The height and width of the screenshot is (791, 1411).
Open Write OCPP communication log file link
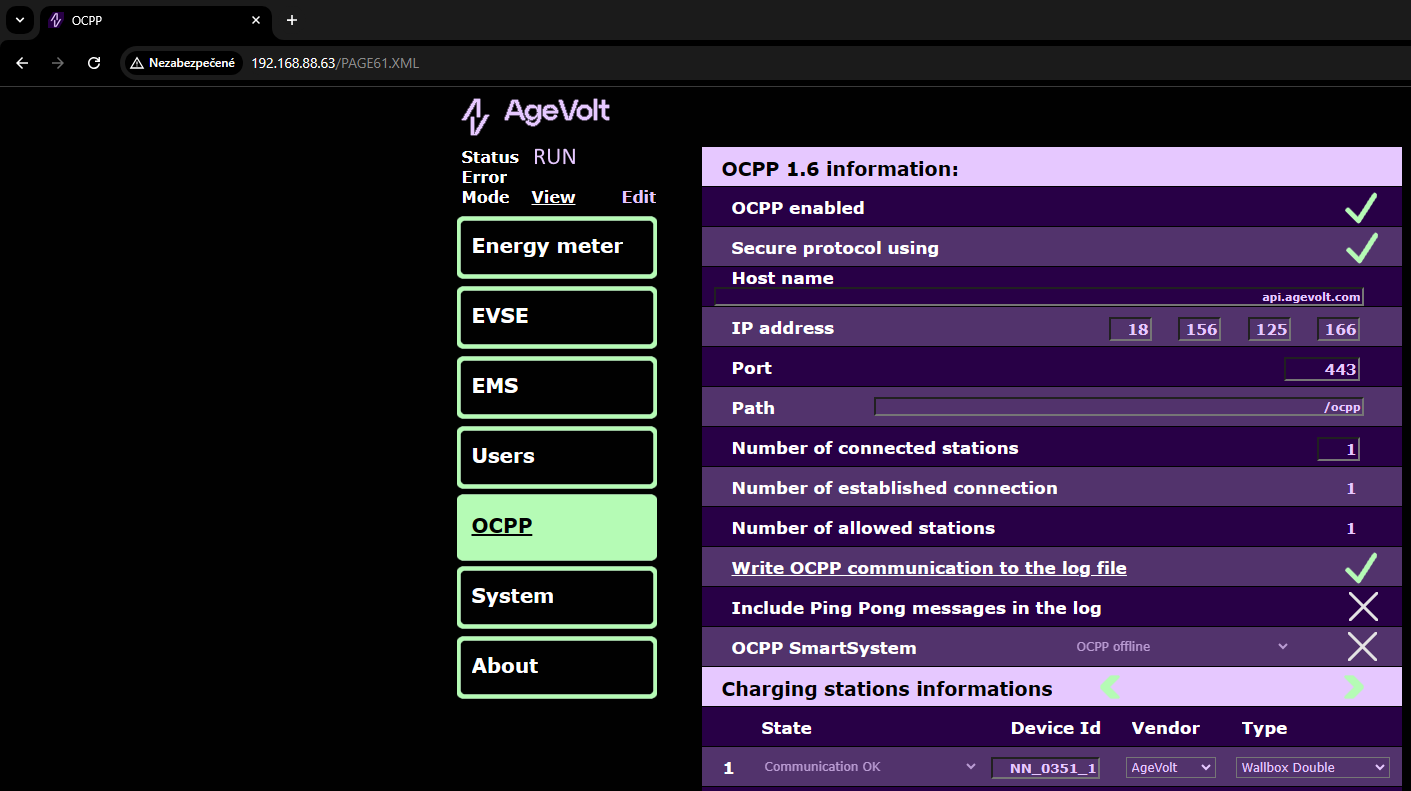[x=929, y=568]
